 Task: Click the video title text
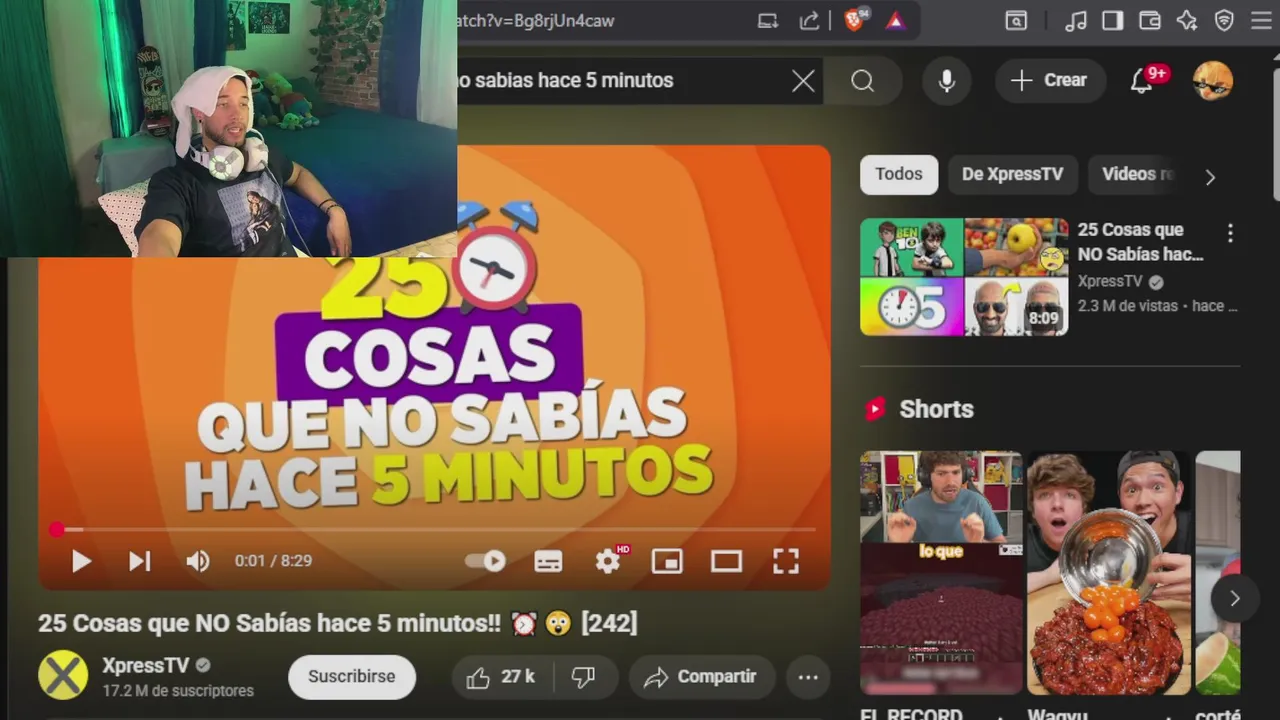click(x=337, y=623)
